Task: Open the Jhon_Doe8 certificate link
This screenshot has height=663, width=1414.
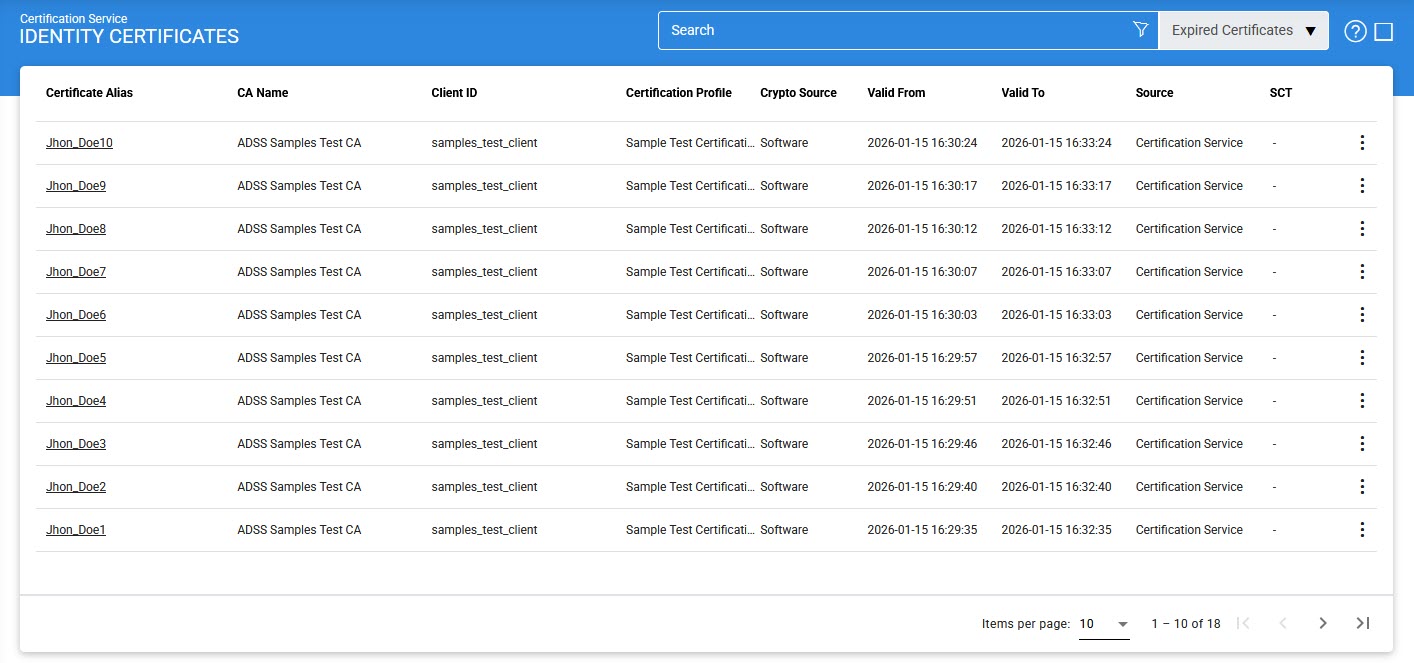Action: (x=76, y=229)
